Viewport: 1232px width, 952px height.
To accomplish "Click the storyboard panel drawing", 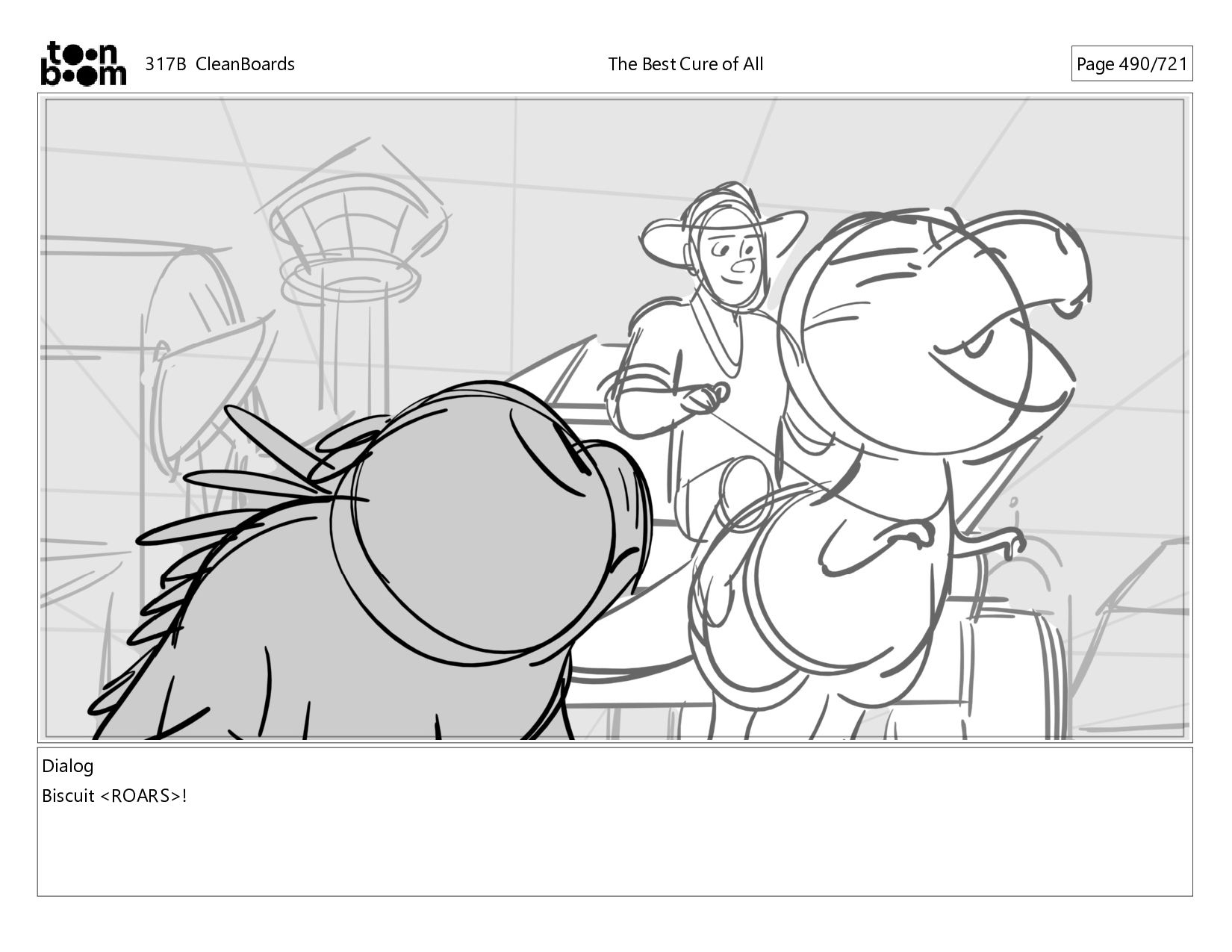I will click(615, 418).
